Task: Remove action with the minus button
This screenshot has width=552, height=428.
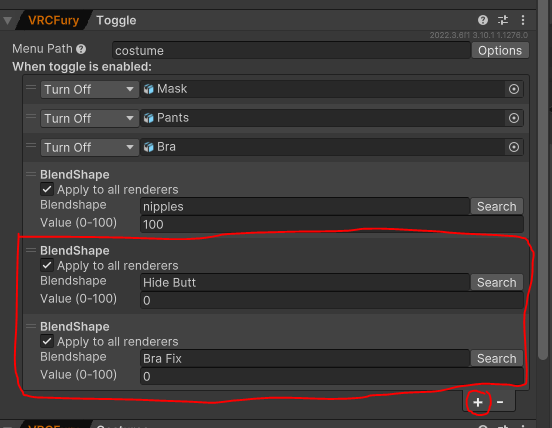Action: [500, 402]
